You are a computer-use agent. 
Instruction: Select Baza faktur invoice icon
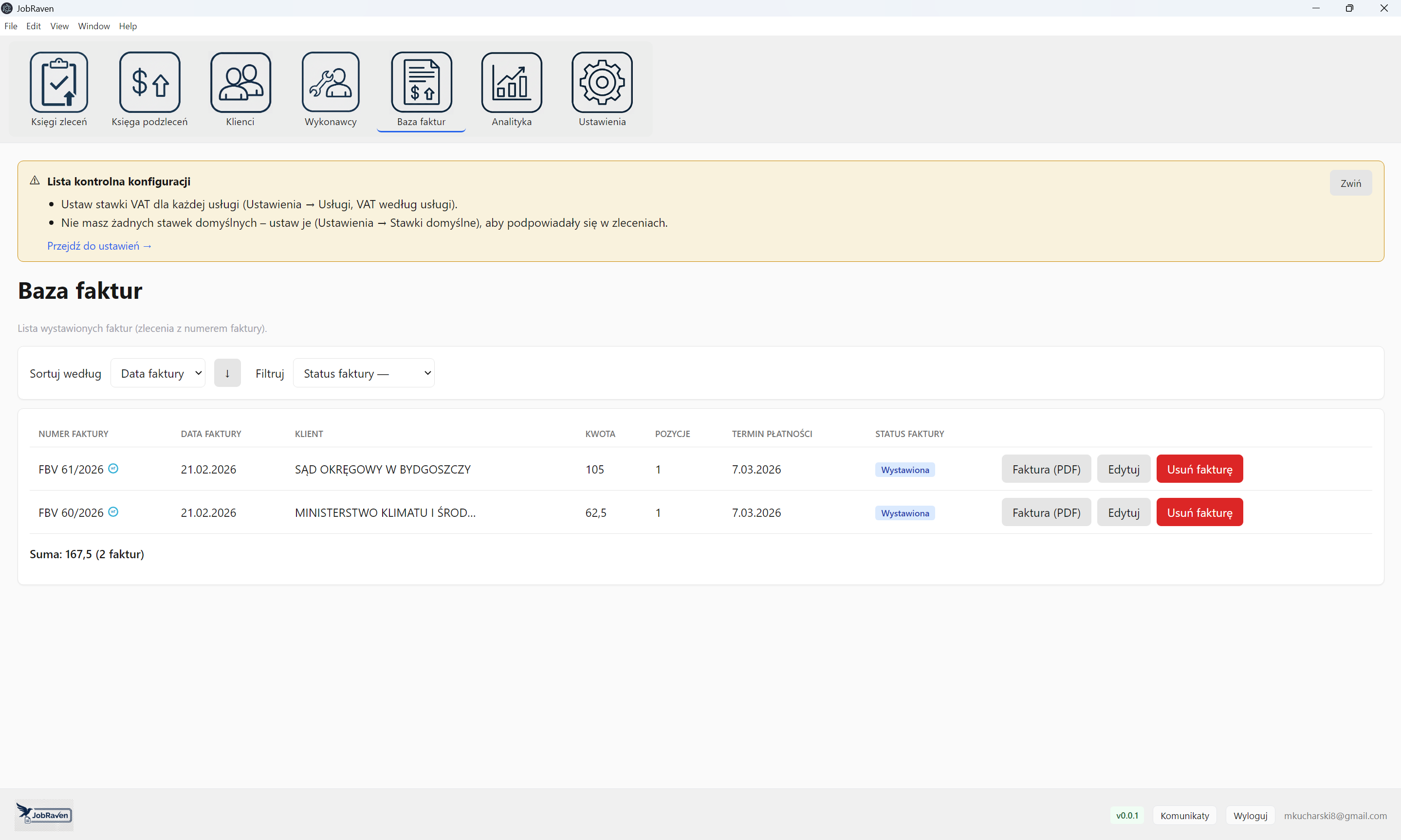(x=421, y=83)
